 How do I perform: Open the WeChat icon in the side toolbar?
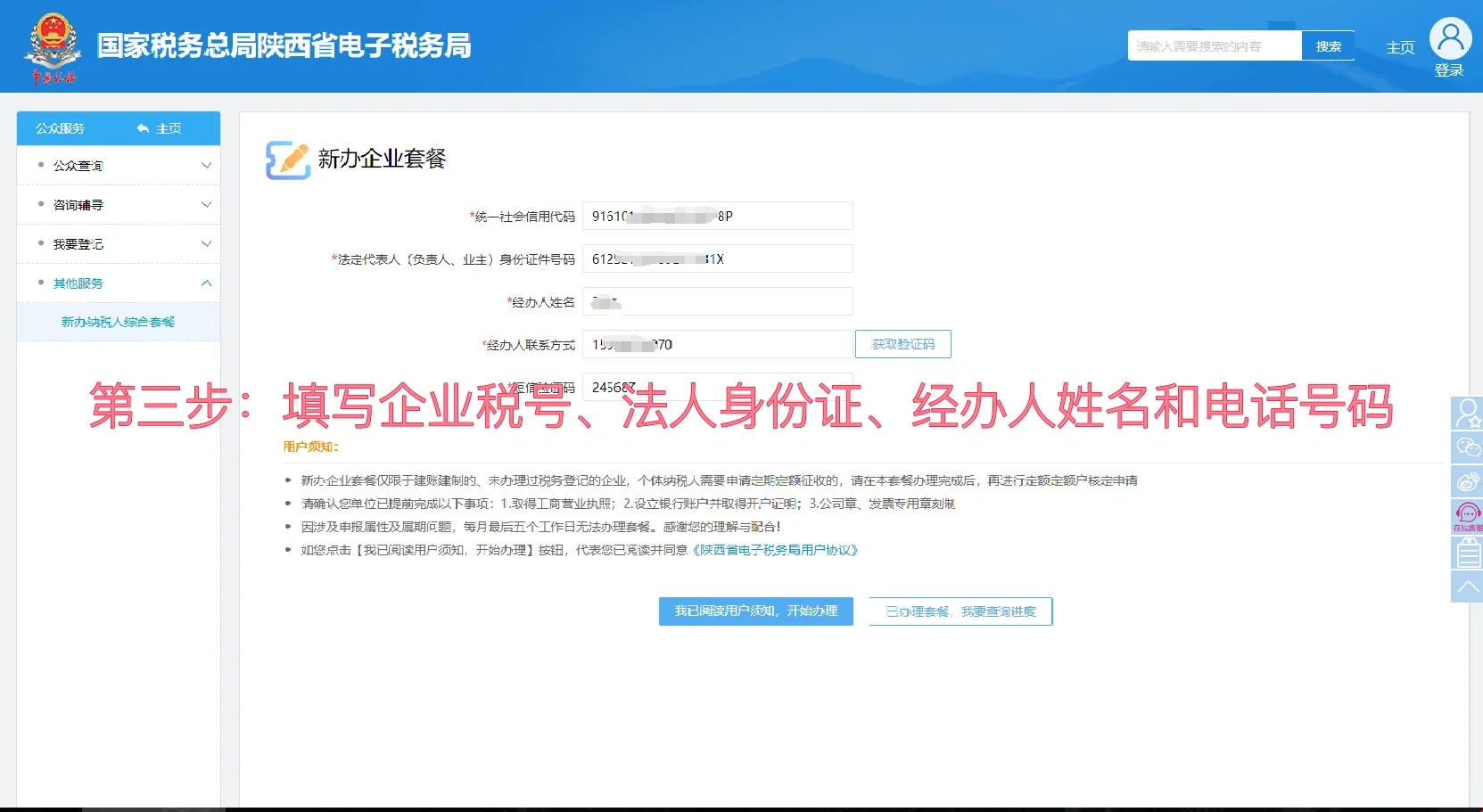point(1467,447)
